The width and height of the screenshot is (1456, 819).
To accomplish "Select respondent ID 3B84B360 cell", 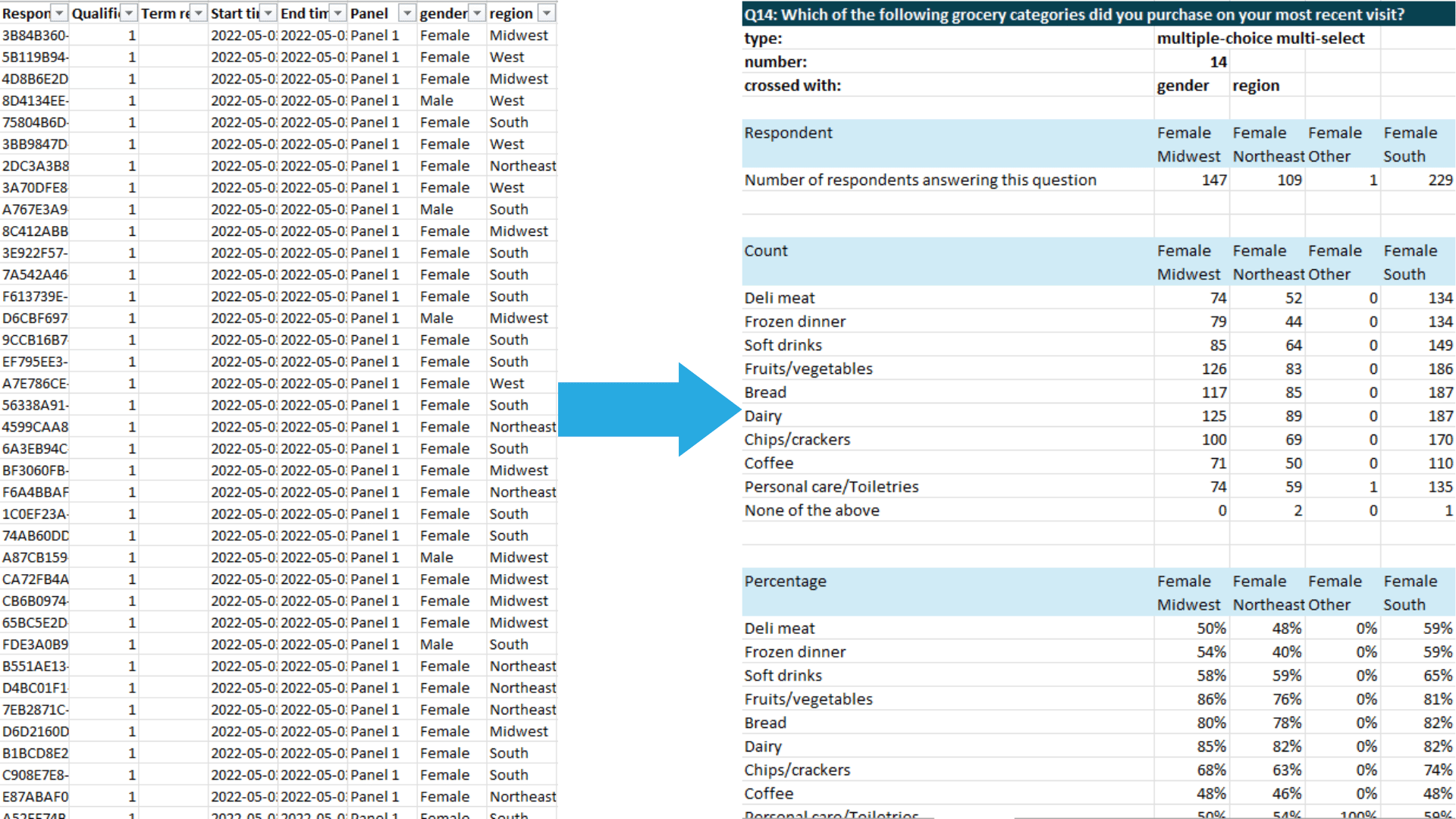I will pos(35,36).
